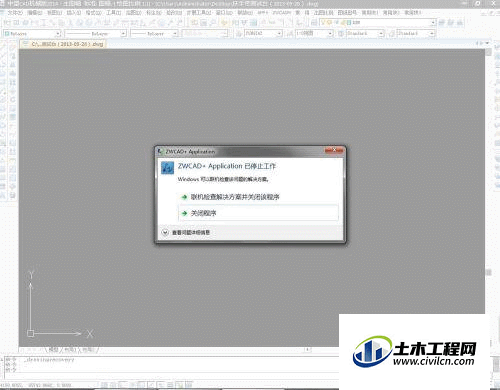The image size is (500, 390).
Task: Expand 查看问题详细信息 details chevron
Action: click(x=165, y=232)
